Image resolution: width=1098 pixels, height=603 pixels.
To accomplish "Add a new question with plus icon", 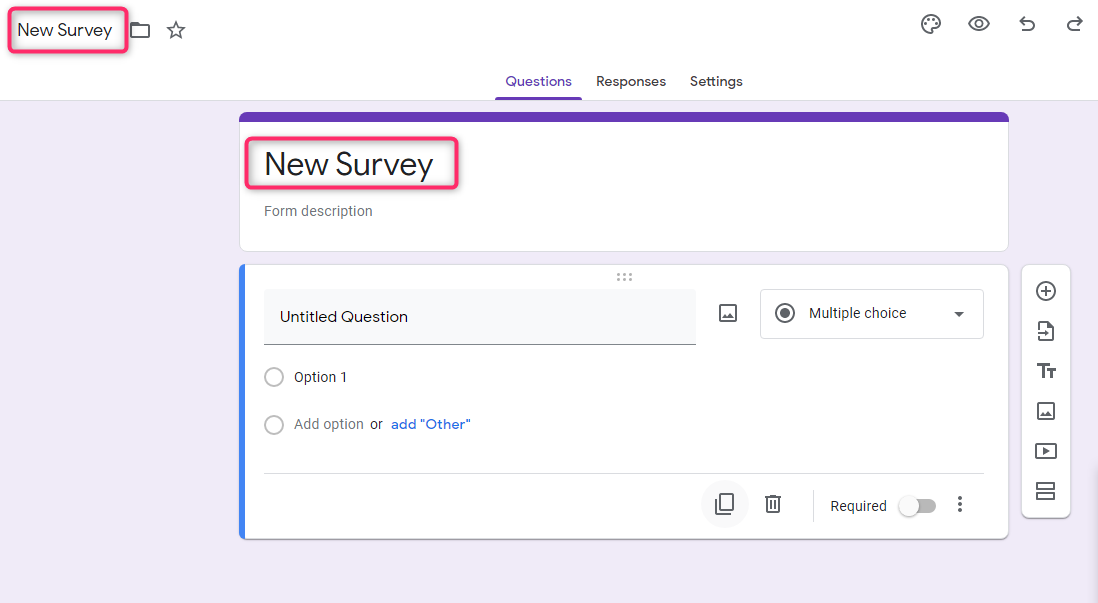I will [1045, 291].
